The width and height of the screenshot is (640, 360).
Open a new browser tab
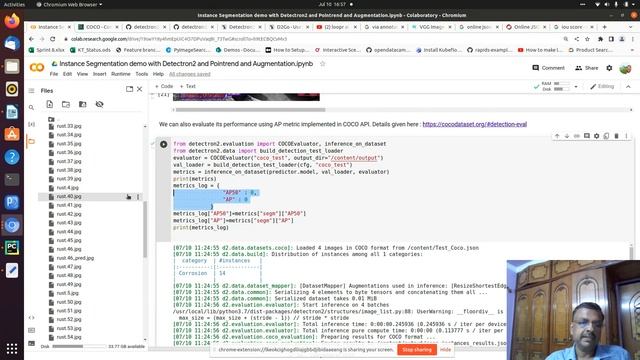pos(604,27)
